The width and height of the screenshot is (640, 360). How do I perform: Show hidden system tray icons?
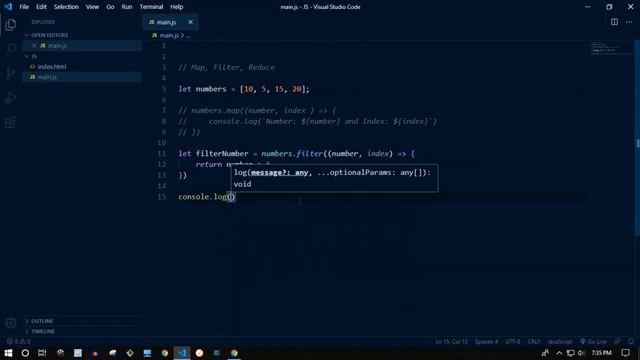coord(559,353)
